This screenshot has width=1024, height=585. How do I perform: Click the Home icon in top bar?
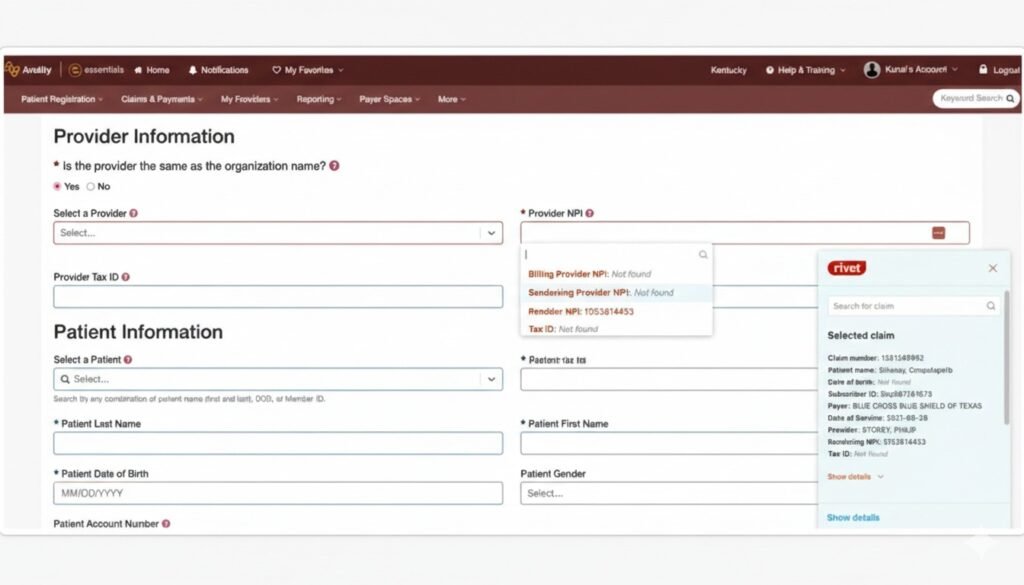point(139,70)
